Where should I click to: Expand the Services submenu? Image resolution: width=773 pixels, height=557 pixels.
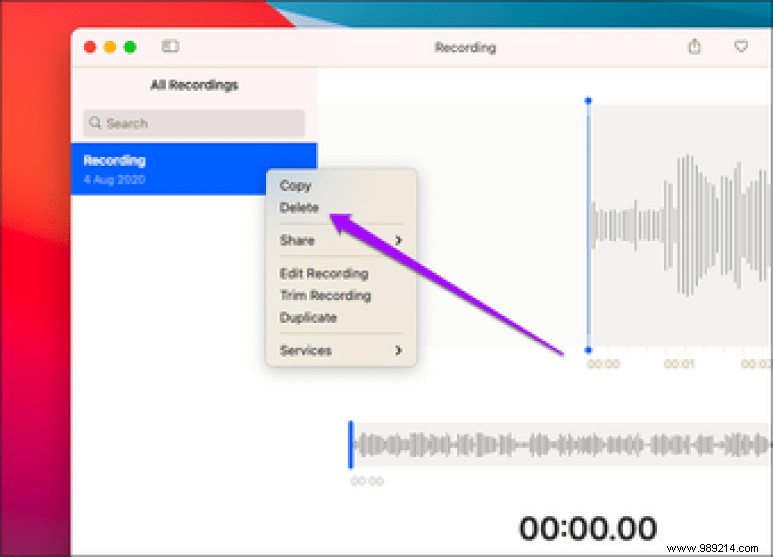(x=340, y=350)
